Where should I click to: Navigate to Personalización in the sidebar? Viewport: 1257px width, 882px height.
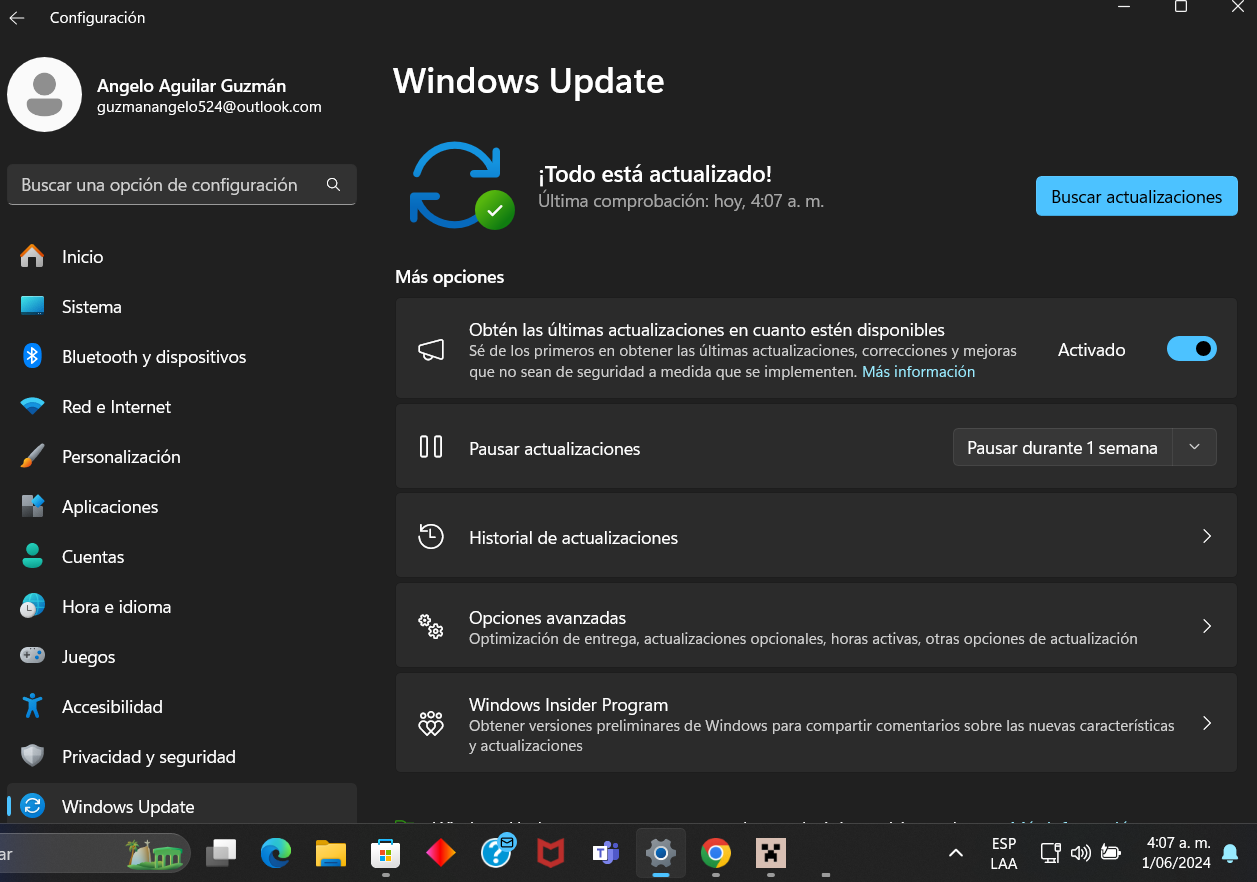click(x=121, y=457)
